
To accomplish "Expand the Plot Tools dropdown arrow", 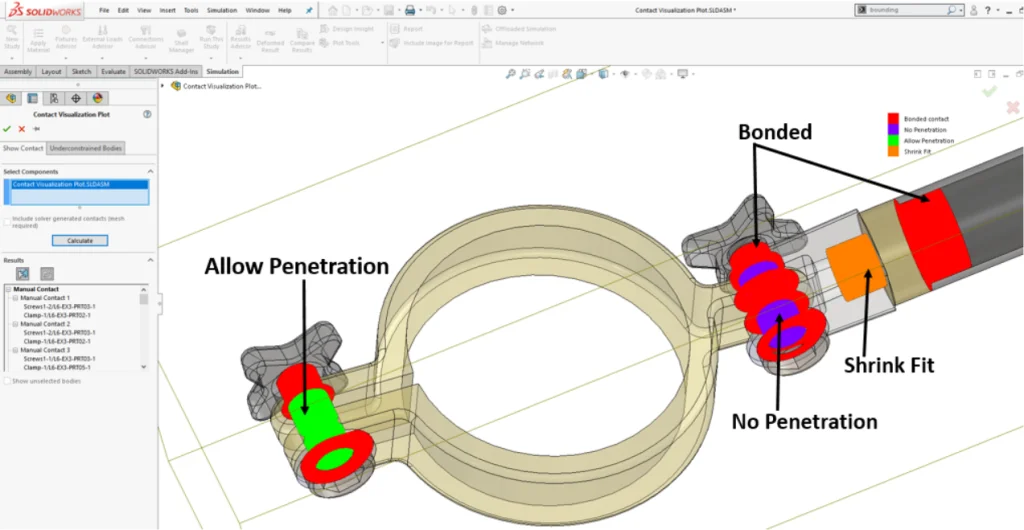I will [383, 43].
